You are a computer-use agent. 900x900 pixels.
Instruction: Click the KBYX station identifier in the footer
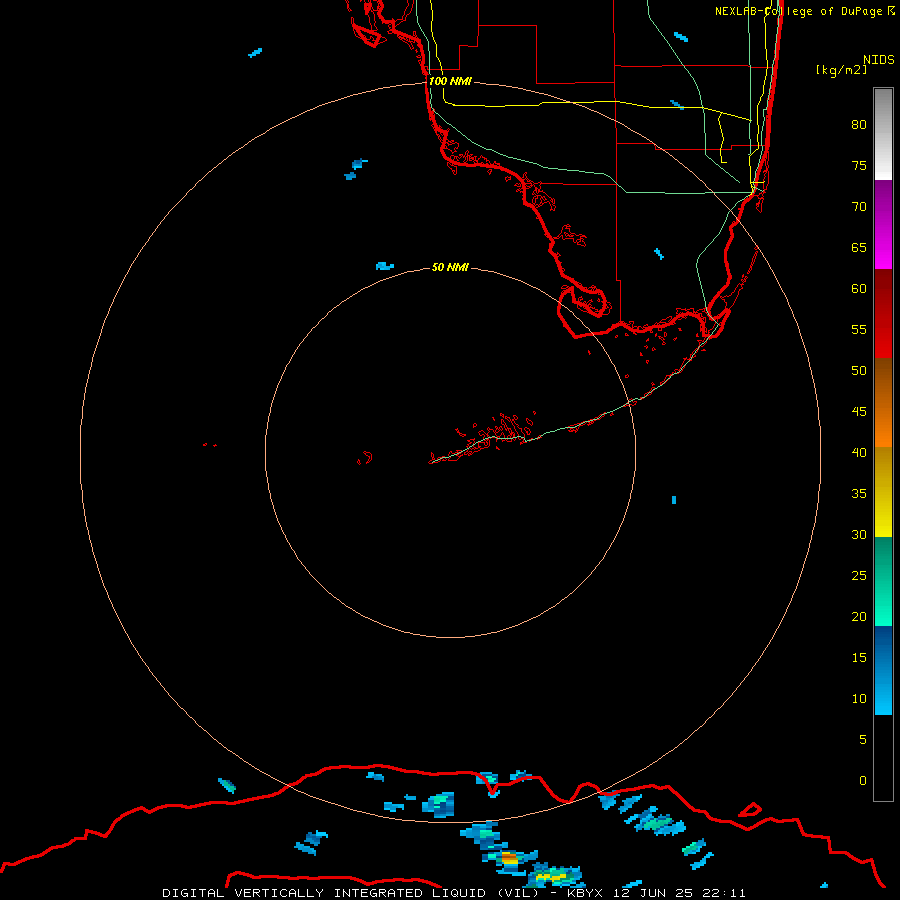coord(585,893)
